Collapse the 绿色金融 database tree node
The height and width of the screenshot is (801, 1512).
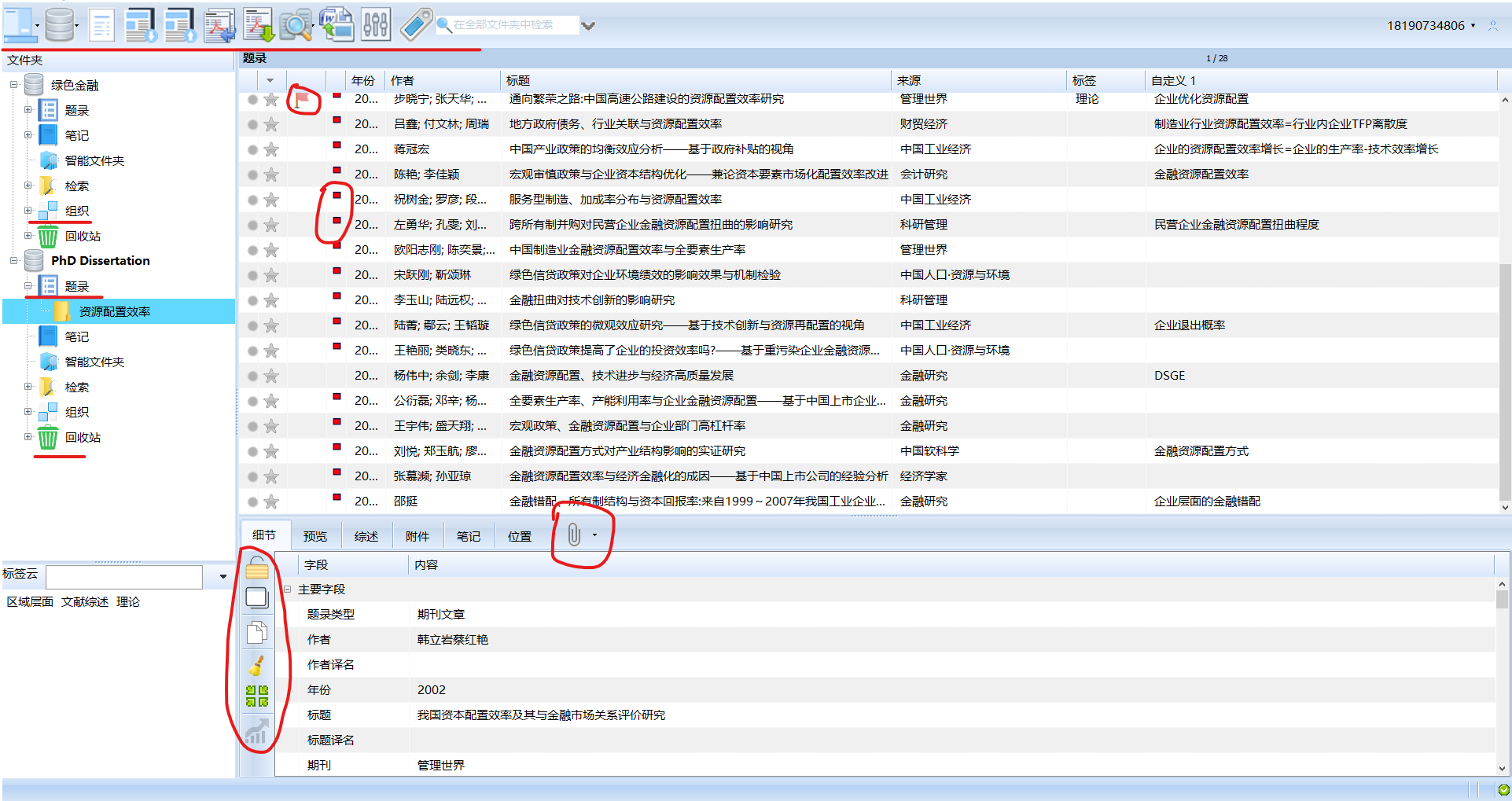click(x=13, y=85)
